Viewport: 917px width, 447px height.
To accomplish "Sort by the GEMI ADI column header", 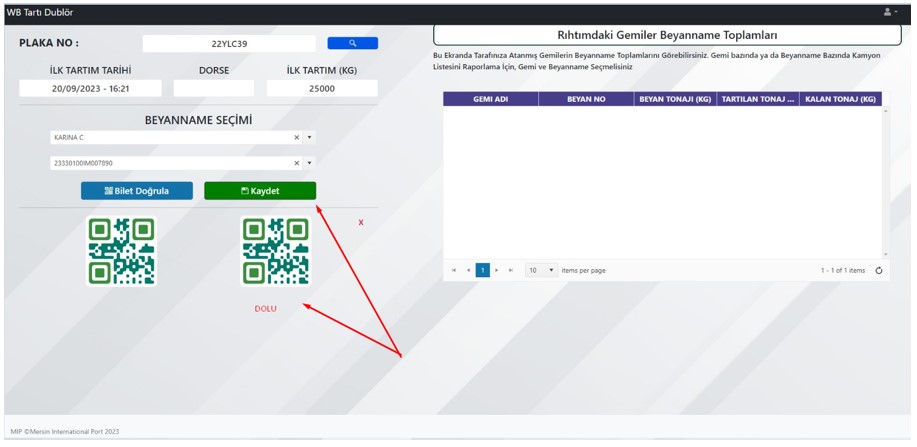I will (x=490, y=99).
